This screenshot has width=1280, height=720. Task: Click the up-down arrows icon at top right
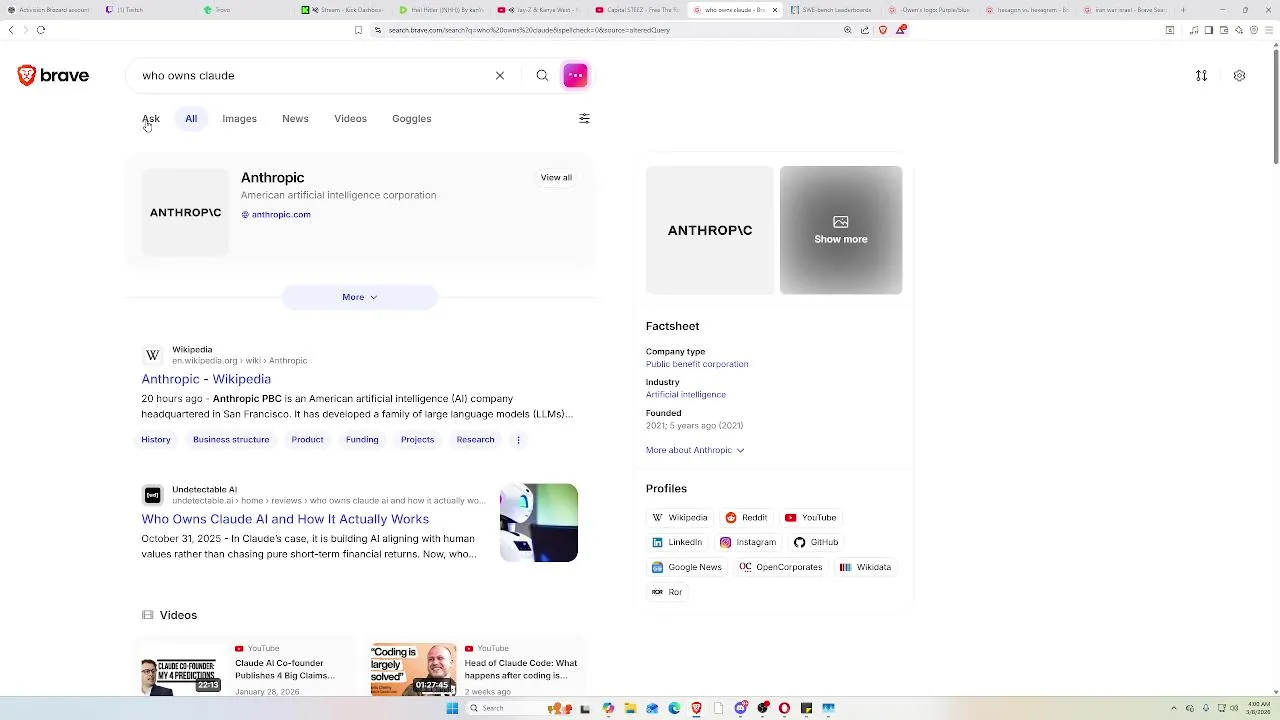(x=1201, y=75)
